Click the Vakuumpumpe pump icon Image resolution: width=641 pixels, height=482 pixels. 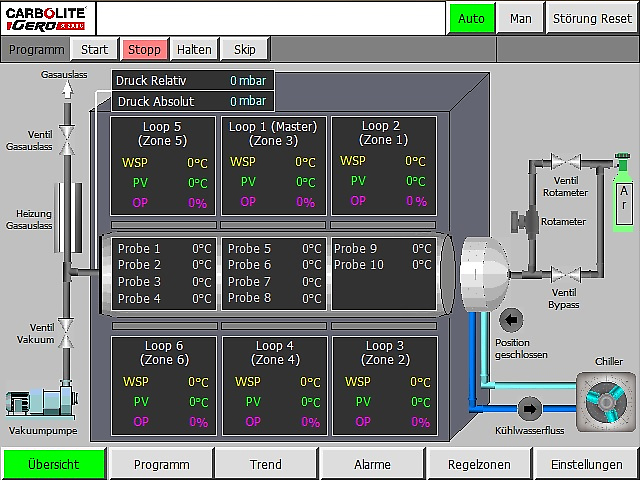[x=42, y=401]
